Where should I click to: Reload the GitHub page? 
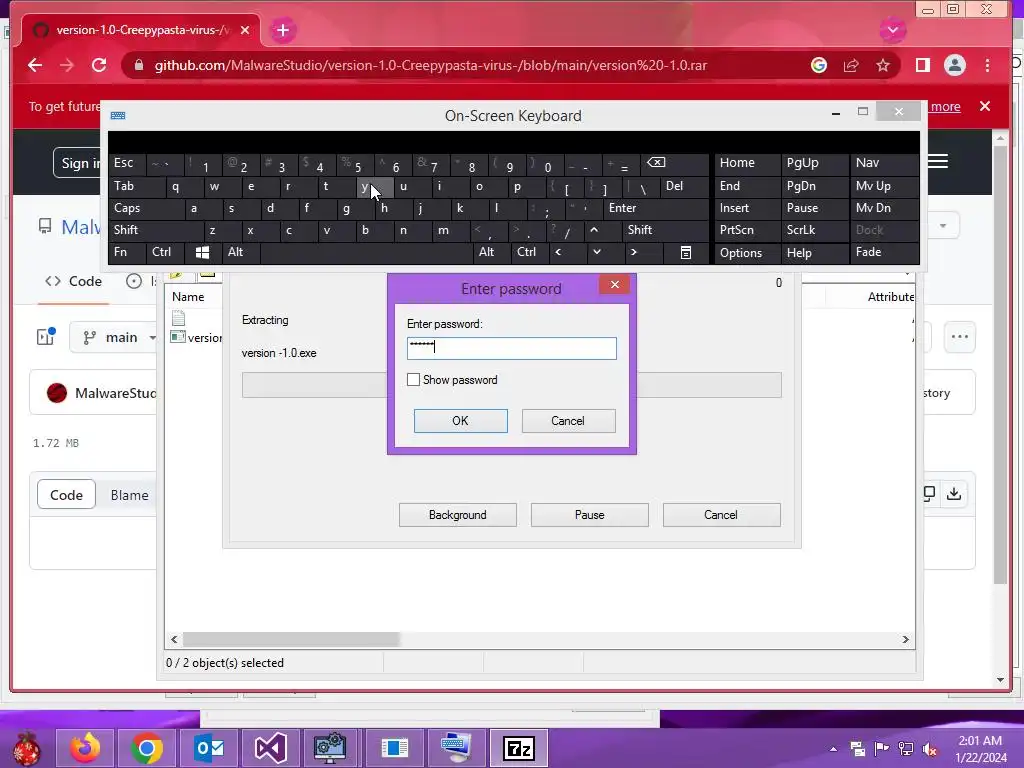pos(99,65)
